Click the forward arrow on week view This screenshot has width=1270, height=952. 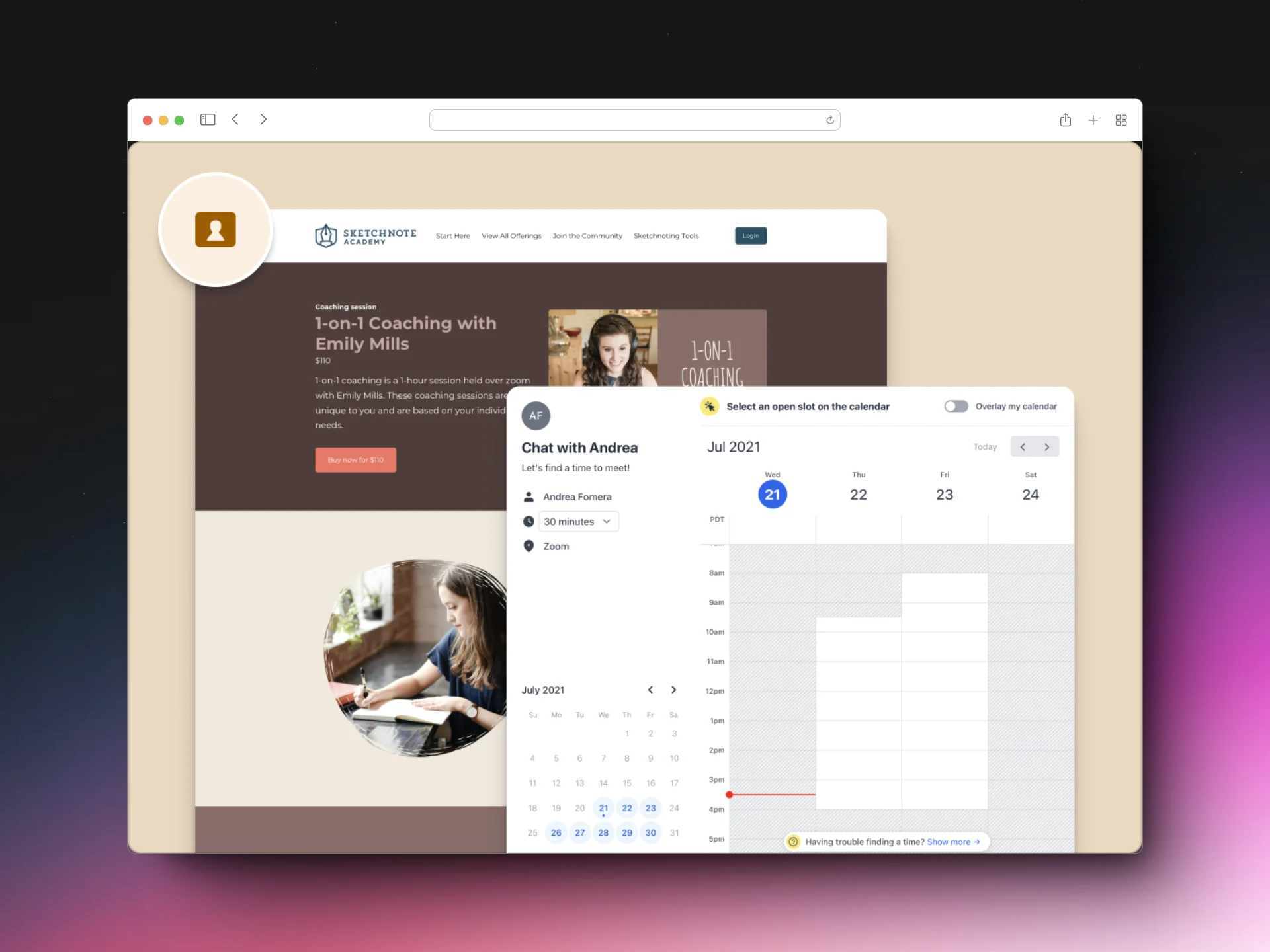point(1047,447)
